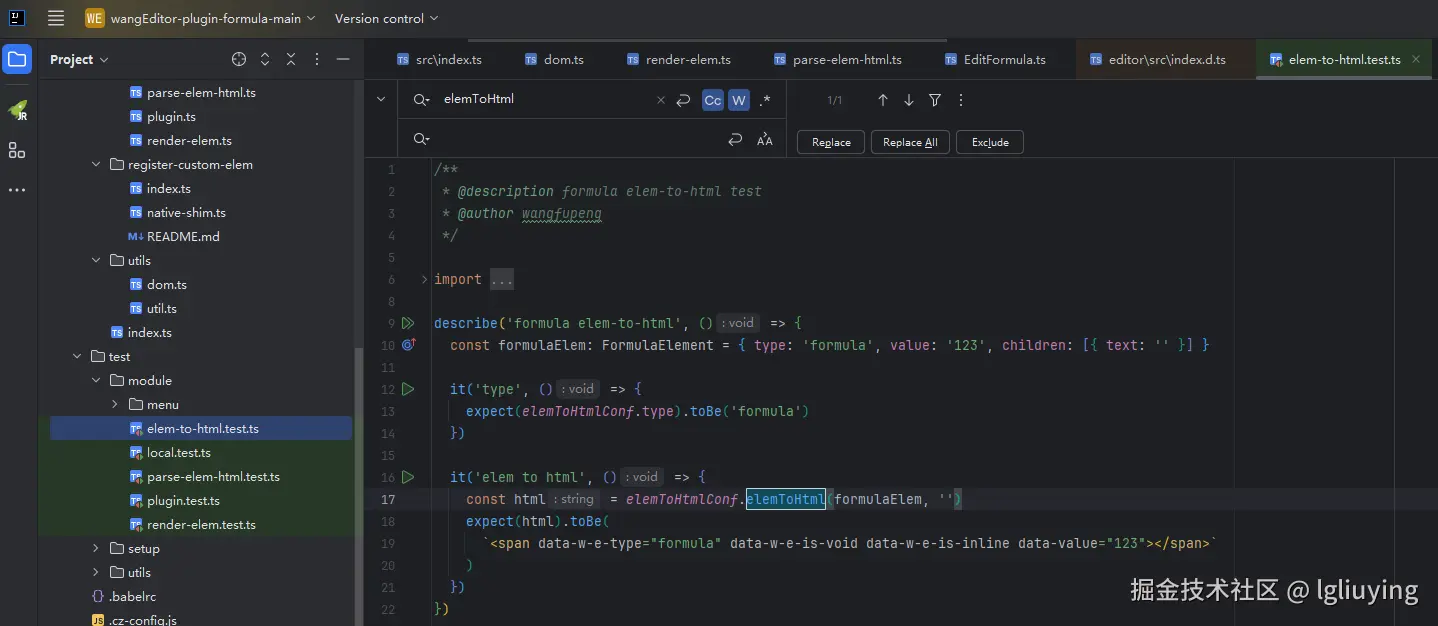Open the Version control dropdown
This screenshot has height=626, width=1438.
point(386,18)
